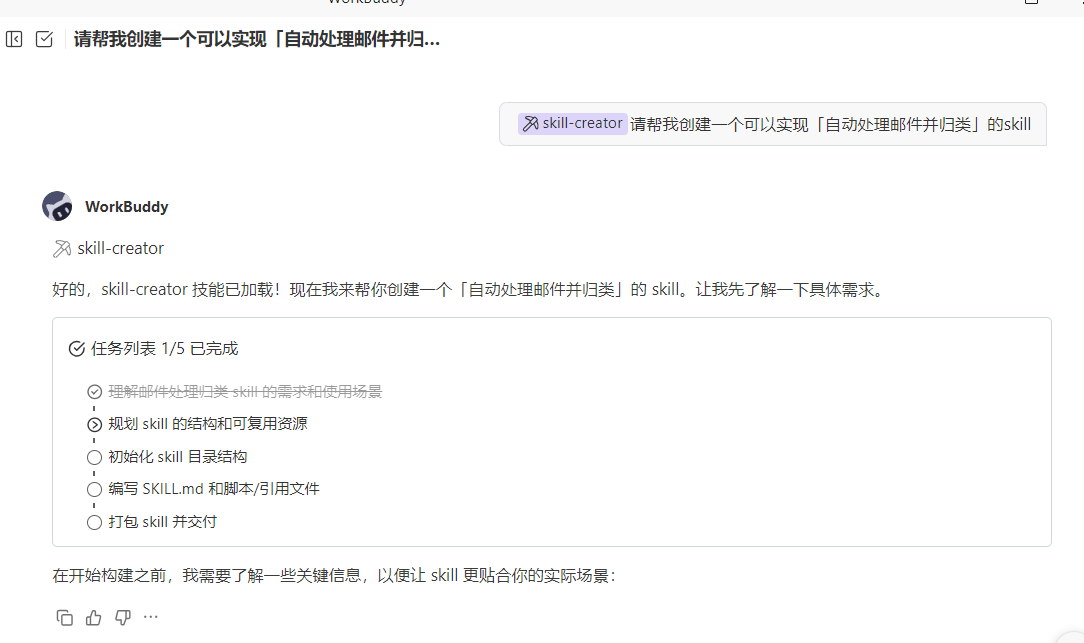Click pending circle for 编写 SKILL.md task
Viewport: 1084px width, 643px height.
coord(95,490)
